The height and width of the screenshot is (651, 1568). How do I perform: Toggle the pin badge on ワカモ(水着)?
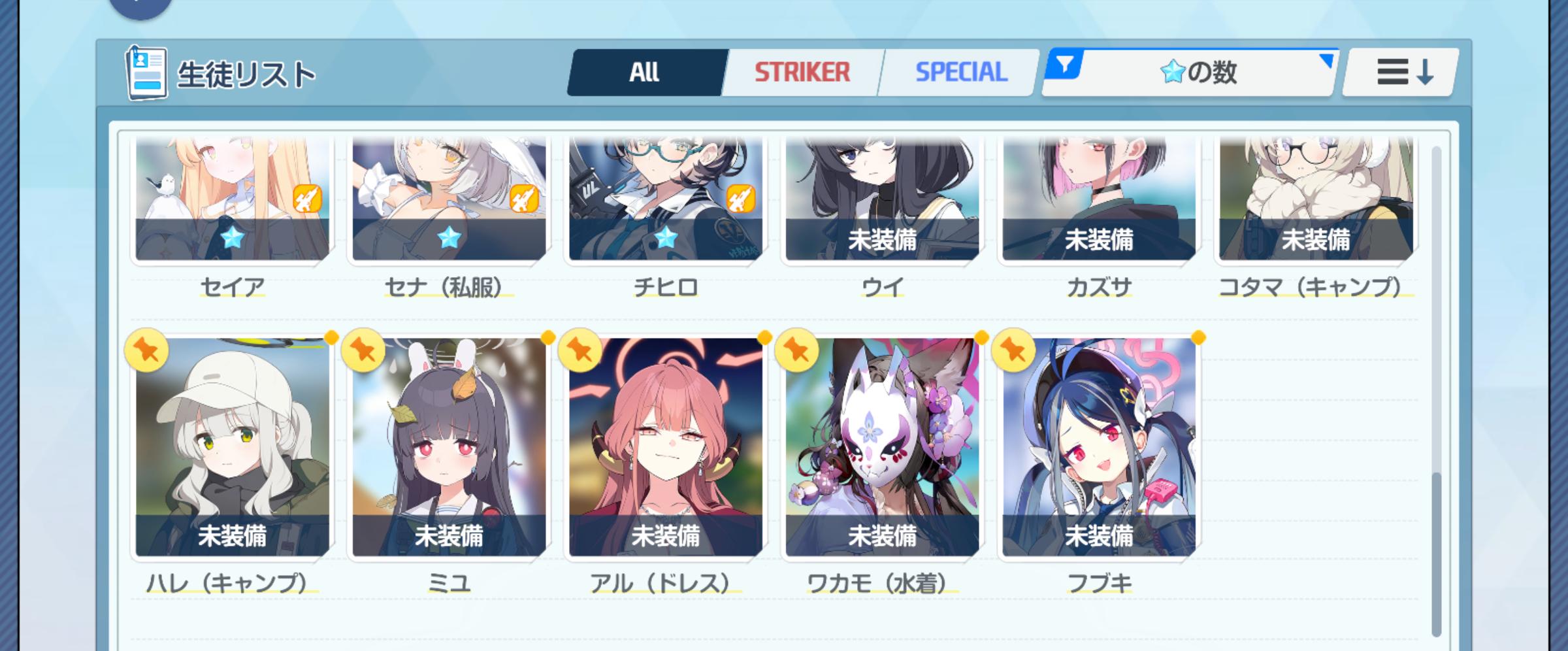[x=796, y=350]
